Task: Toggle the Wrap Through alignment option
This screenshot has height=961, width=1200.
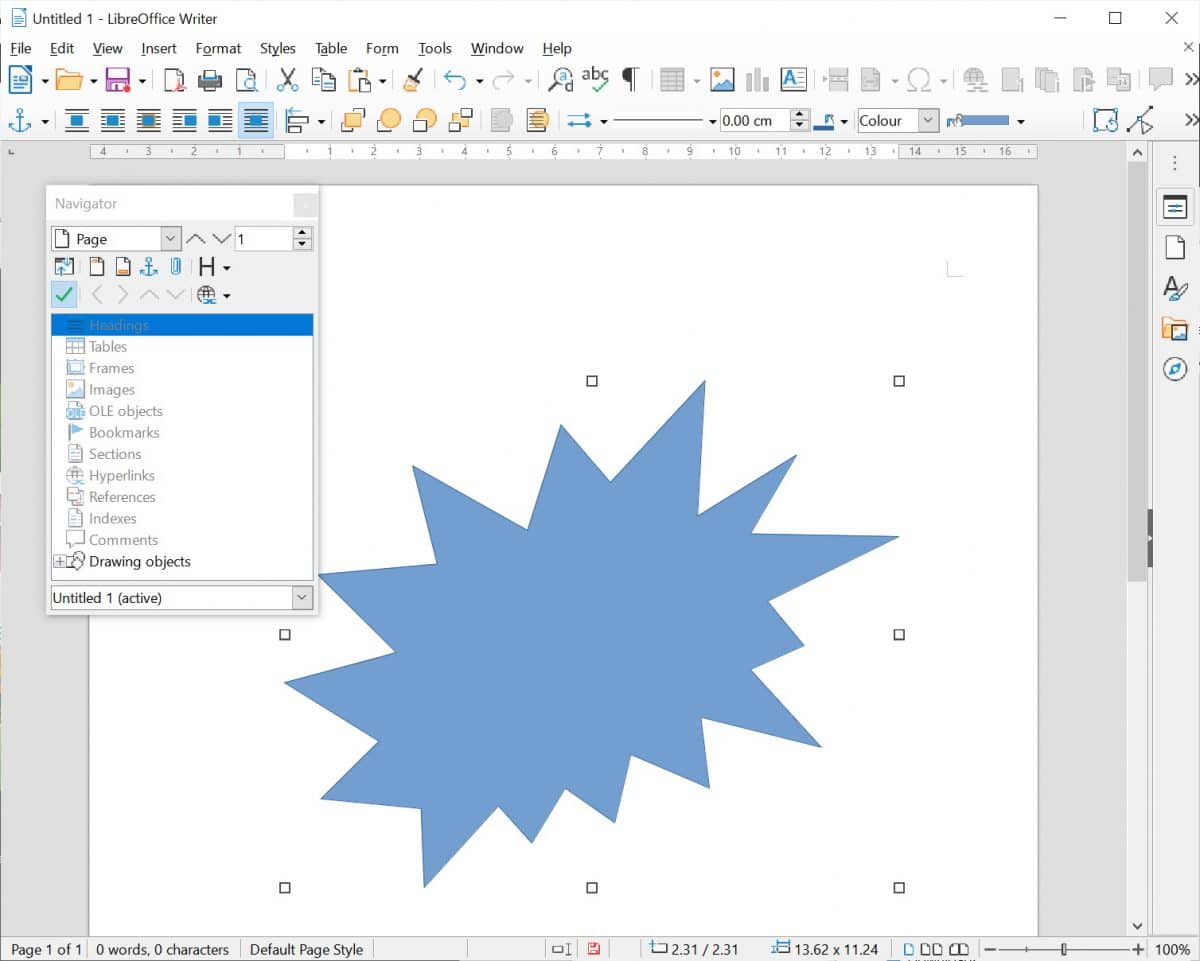Action: coord(256,120)
